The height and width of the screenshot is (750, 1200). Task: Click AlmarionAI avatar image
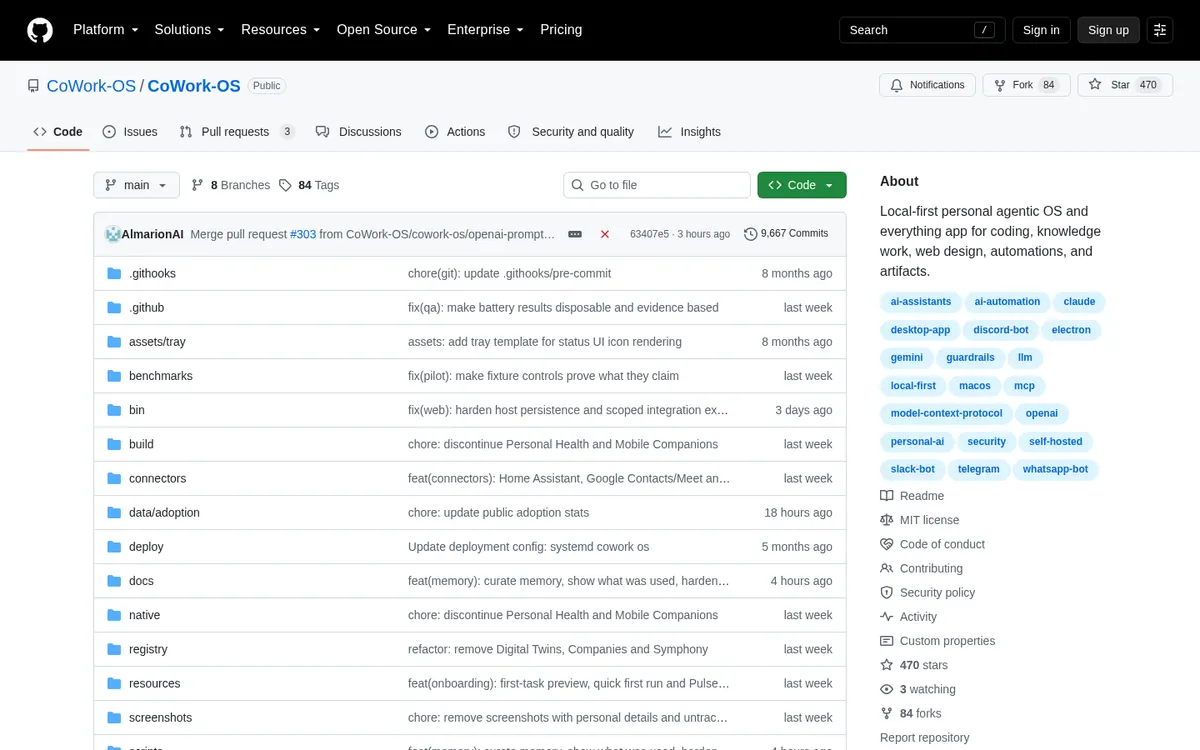coord(112,234)
